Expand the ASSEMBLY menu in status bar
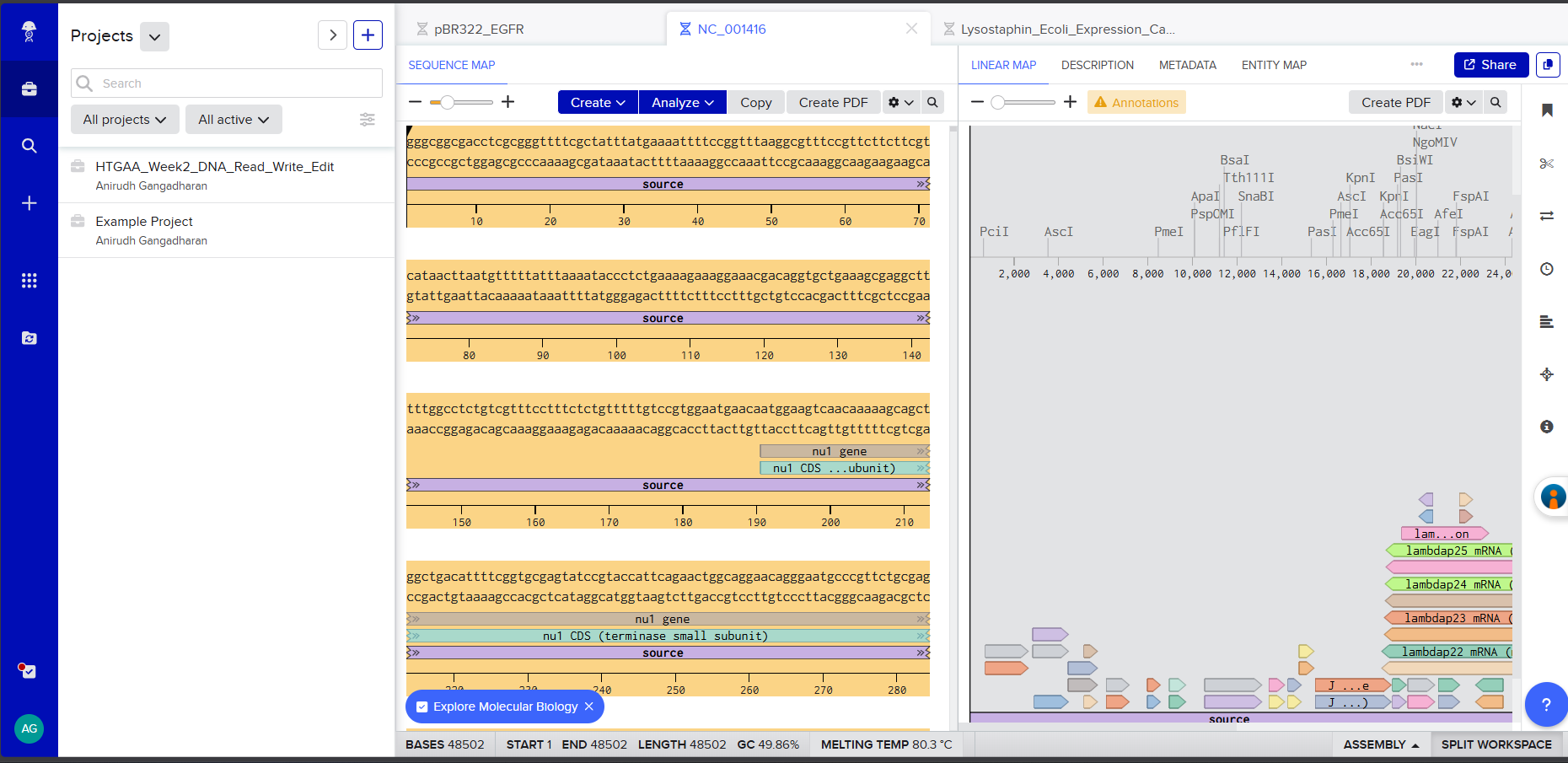 (1381, 744)
